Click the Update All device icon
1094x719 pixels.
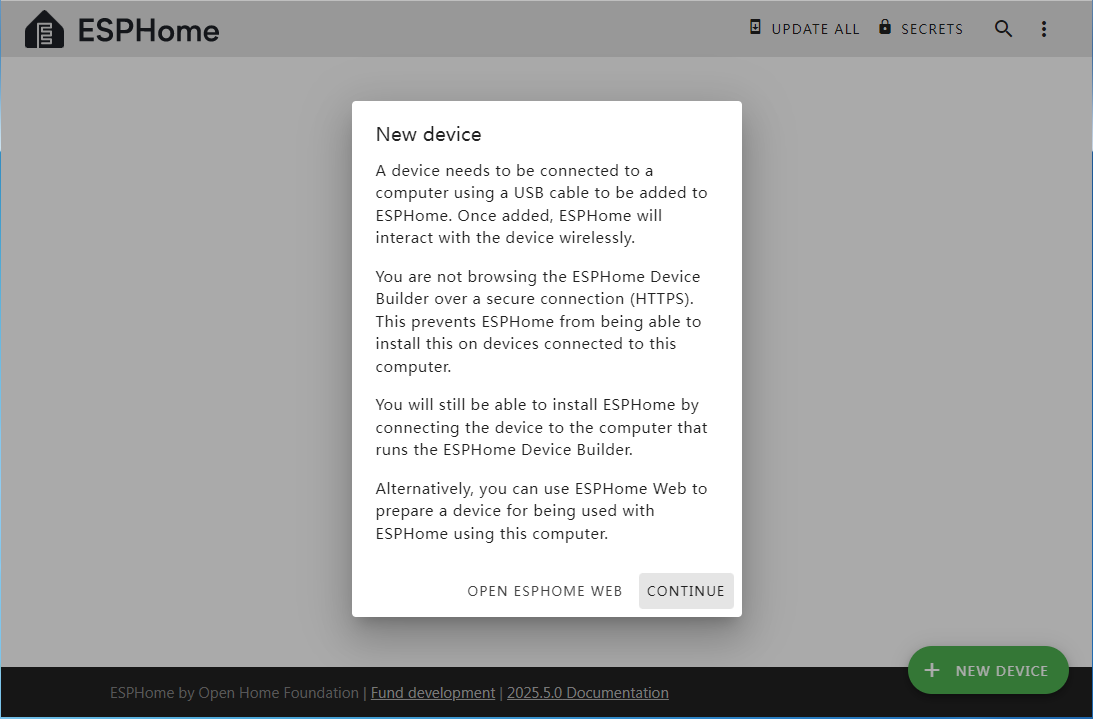[755, 28]
